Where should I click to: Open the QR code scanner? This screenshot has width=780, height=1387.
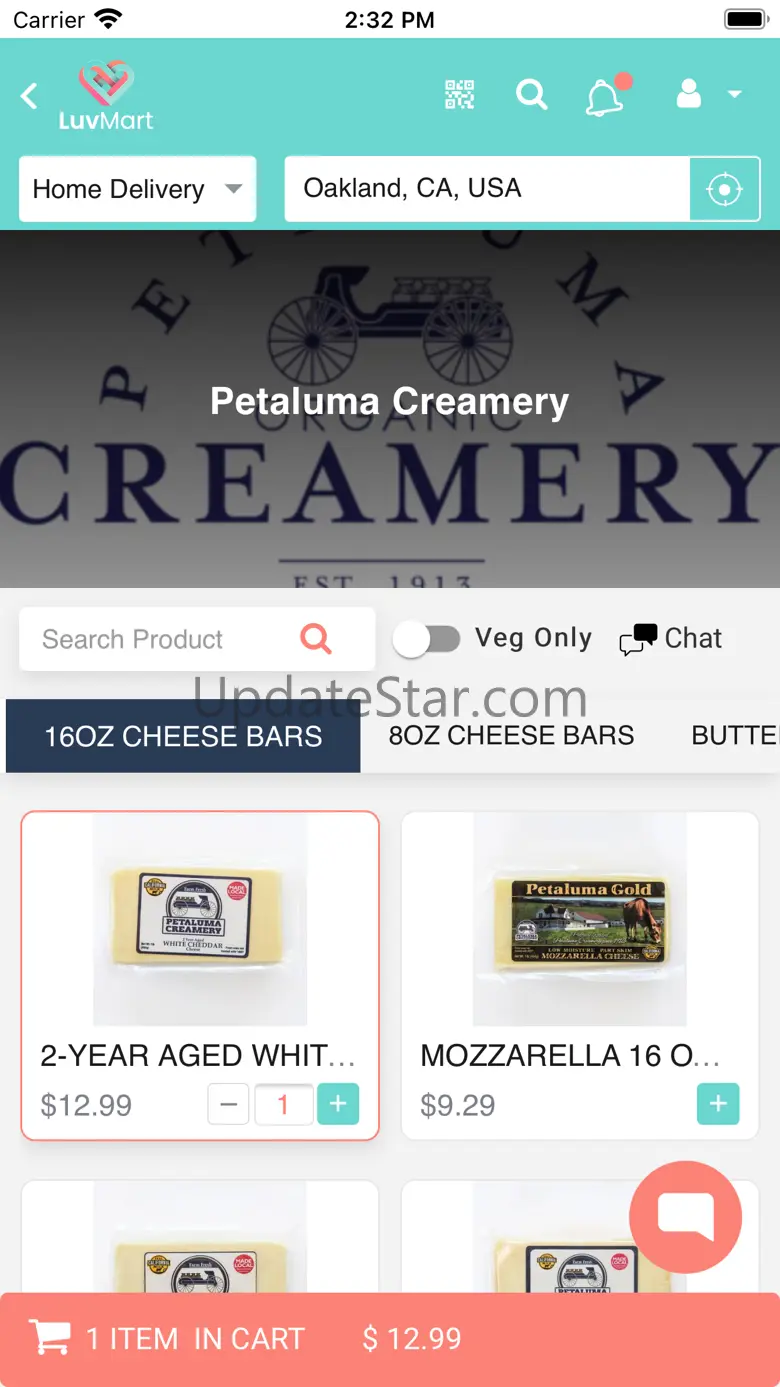pyautogui.click(x=459, y=95)
